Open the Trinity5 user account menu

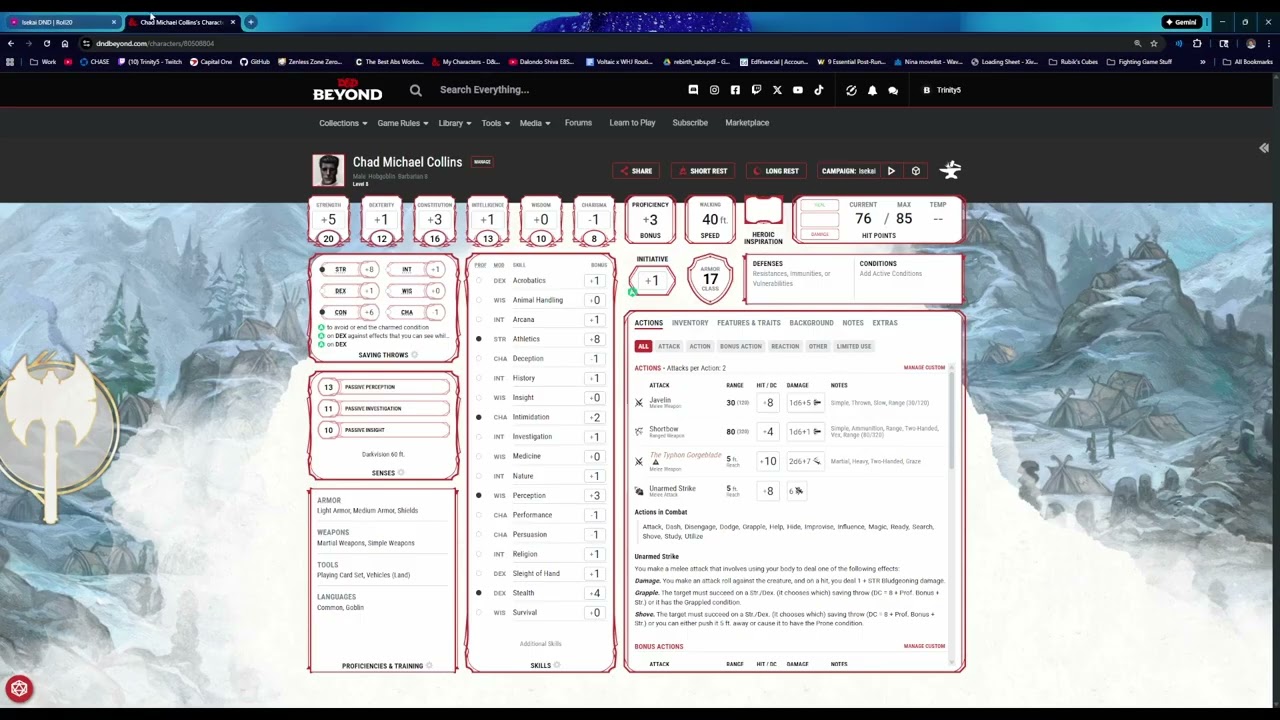click(x=942, y=90)
